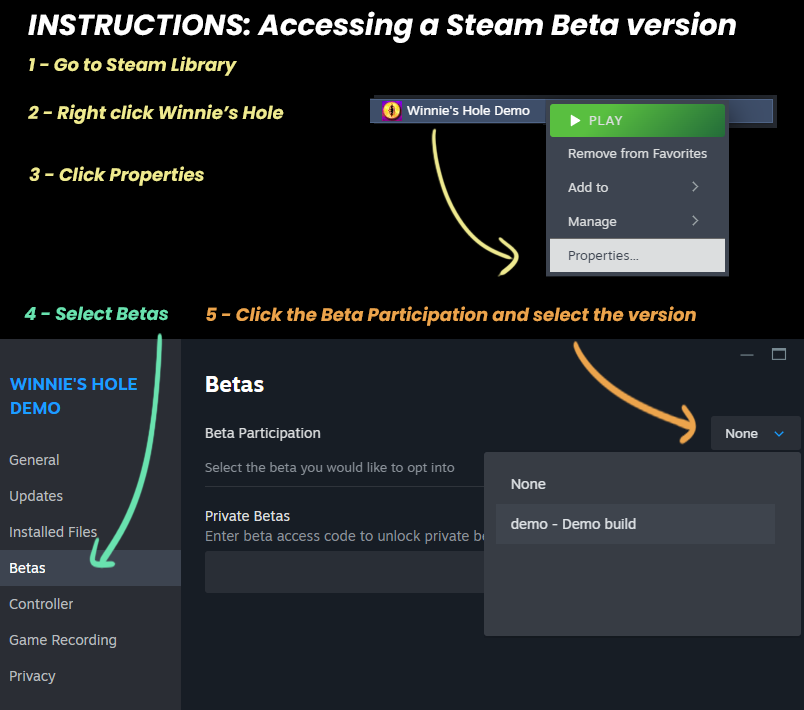Click the Betas page heading
Viewport: 804px width, 710px height.
click(234, 384)
